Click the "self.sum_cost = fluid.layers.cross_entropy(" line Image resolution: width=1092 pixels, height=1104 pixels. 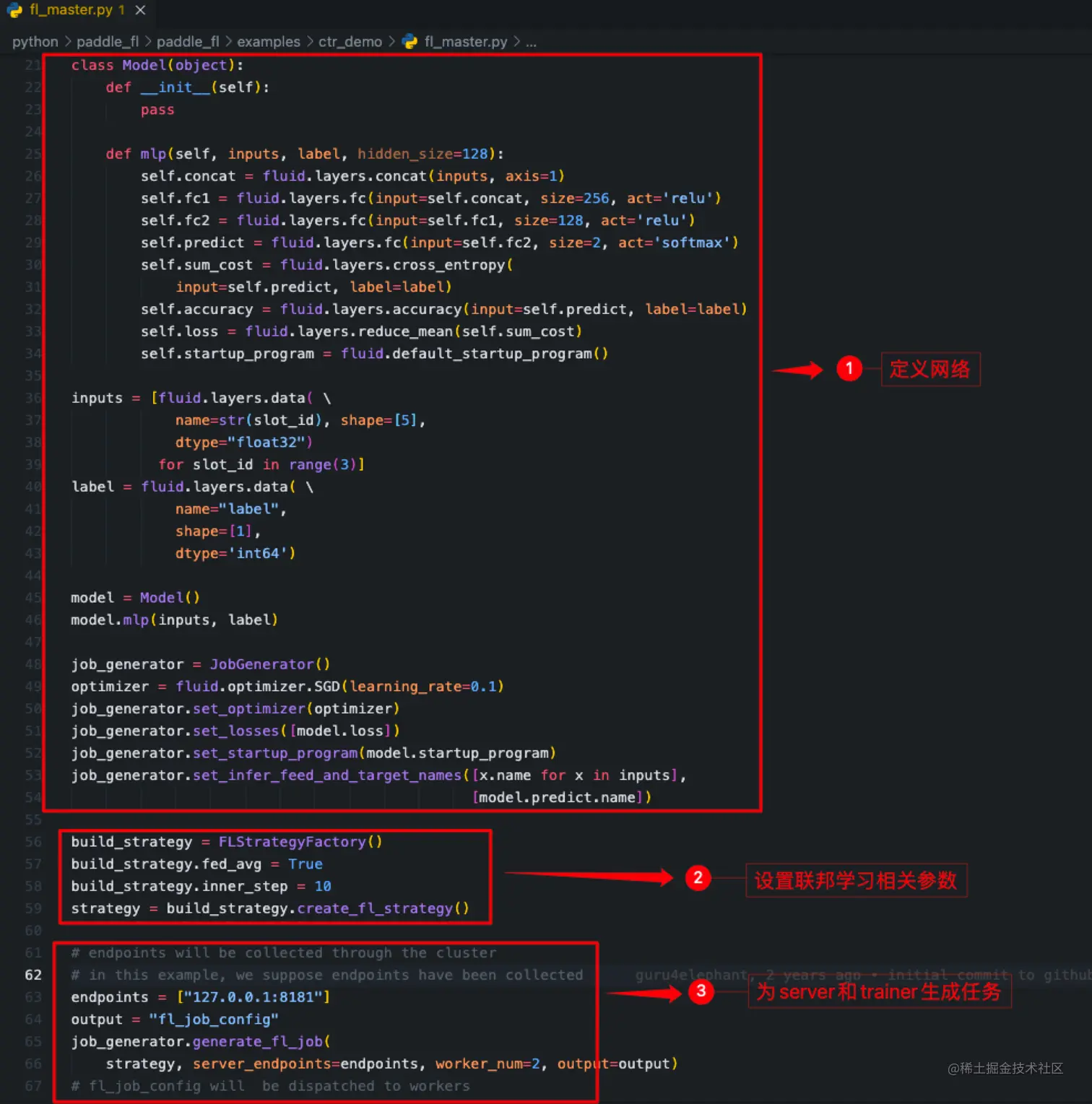point(327,265)
